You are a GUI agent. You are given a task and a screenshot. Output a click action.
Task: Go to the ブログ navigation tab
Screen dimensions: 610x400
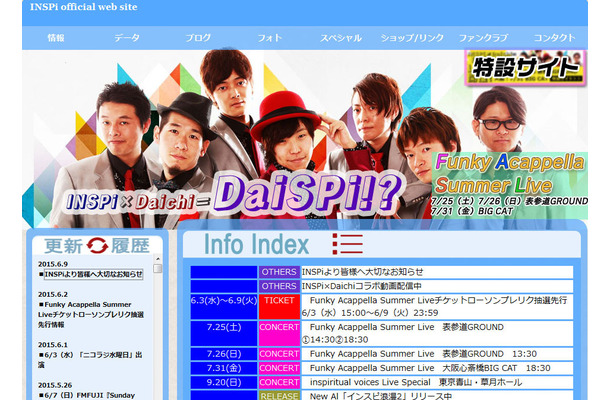pyautogui.click(x=198, y=38)
